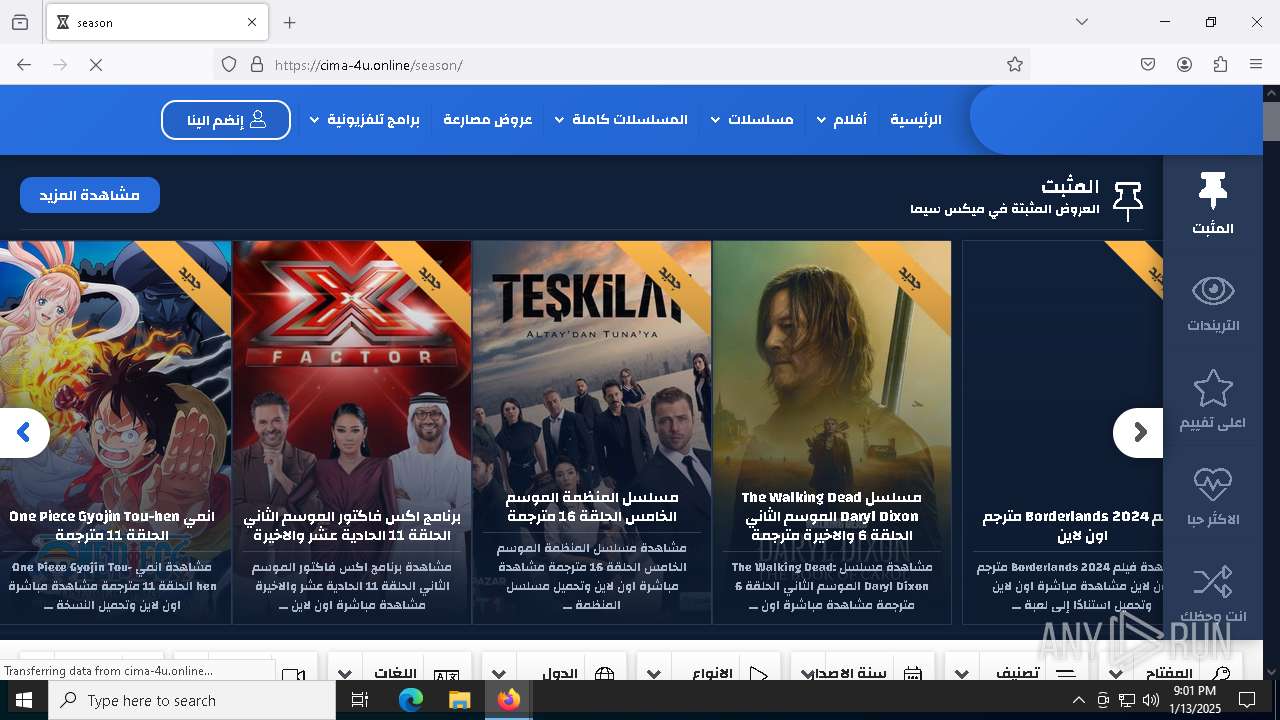Open the Firefox application menu

pos(1256,65)
